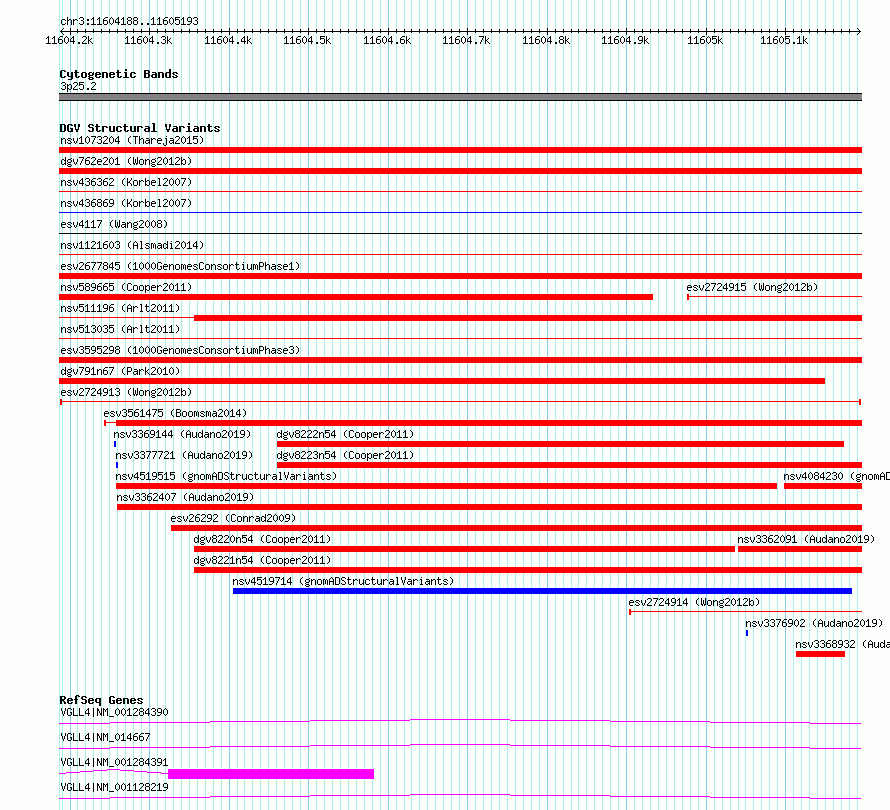
Task: Open VGLL4|NM_001128219 gene transcript
Action: pos(114,787)
